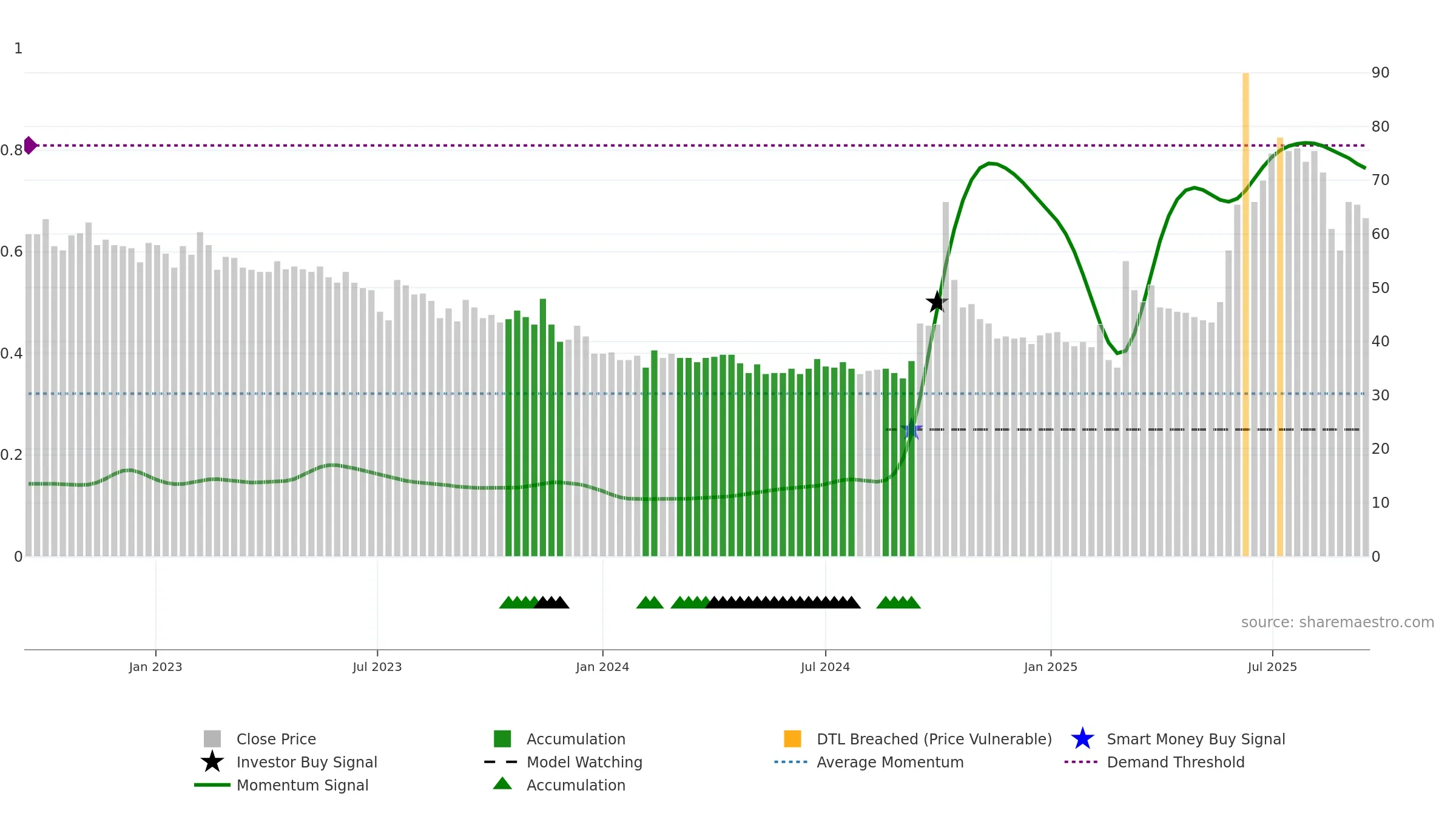
Task: Click the Momentum Signal green line legend icon
Action: point(212,785)
